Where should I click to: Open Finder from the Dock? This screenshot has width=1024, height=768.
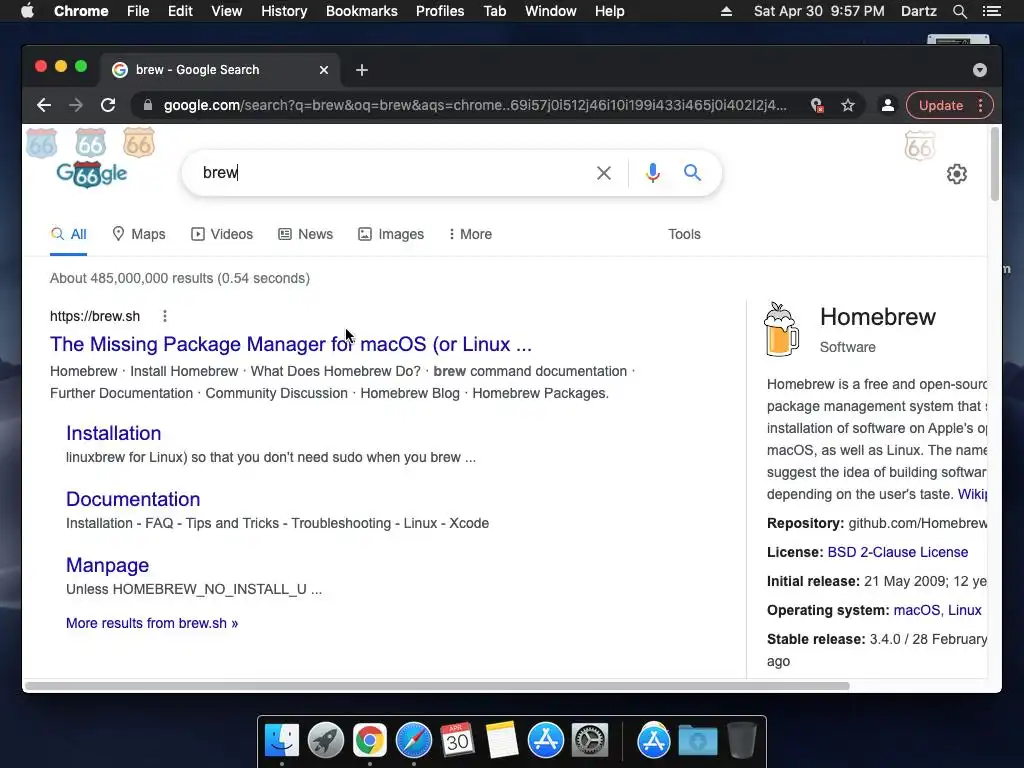(282, 740)
